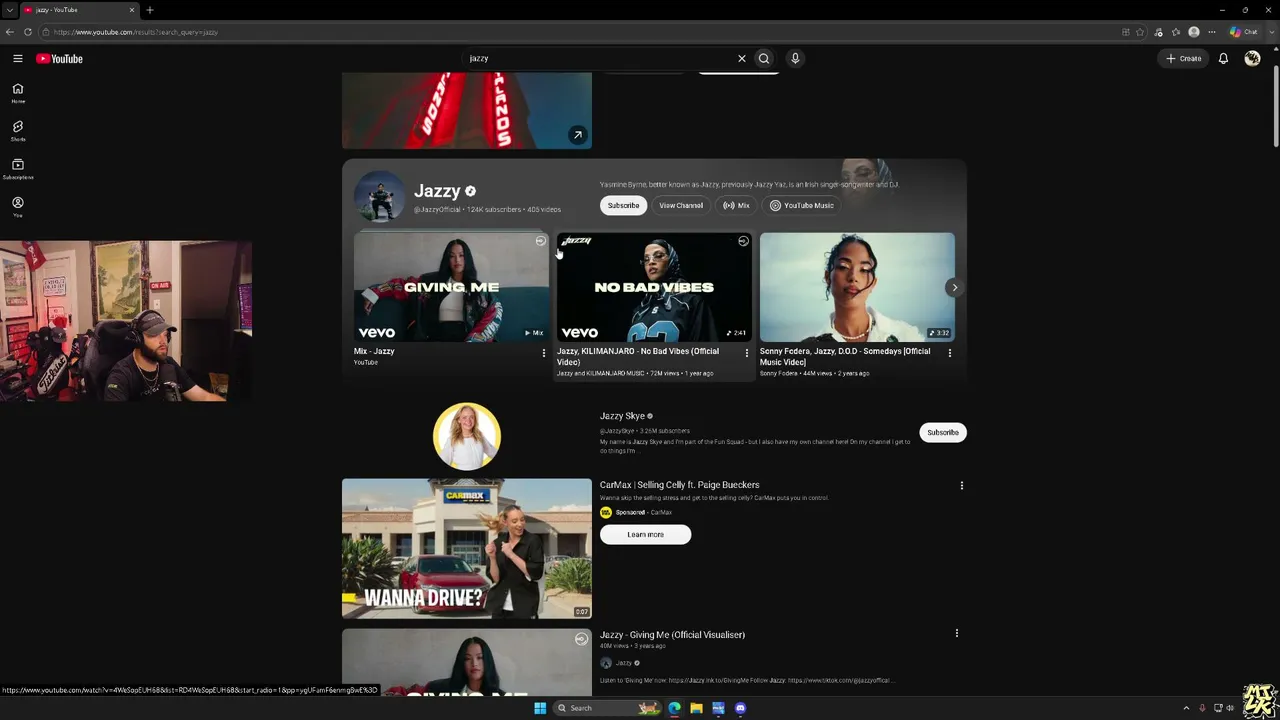This screenshot has width=1280, height=720.
Task: Click Learn more on the CarMax ad
Action: pos(645,535)
